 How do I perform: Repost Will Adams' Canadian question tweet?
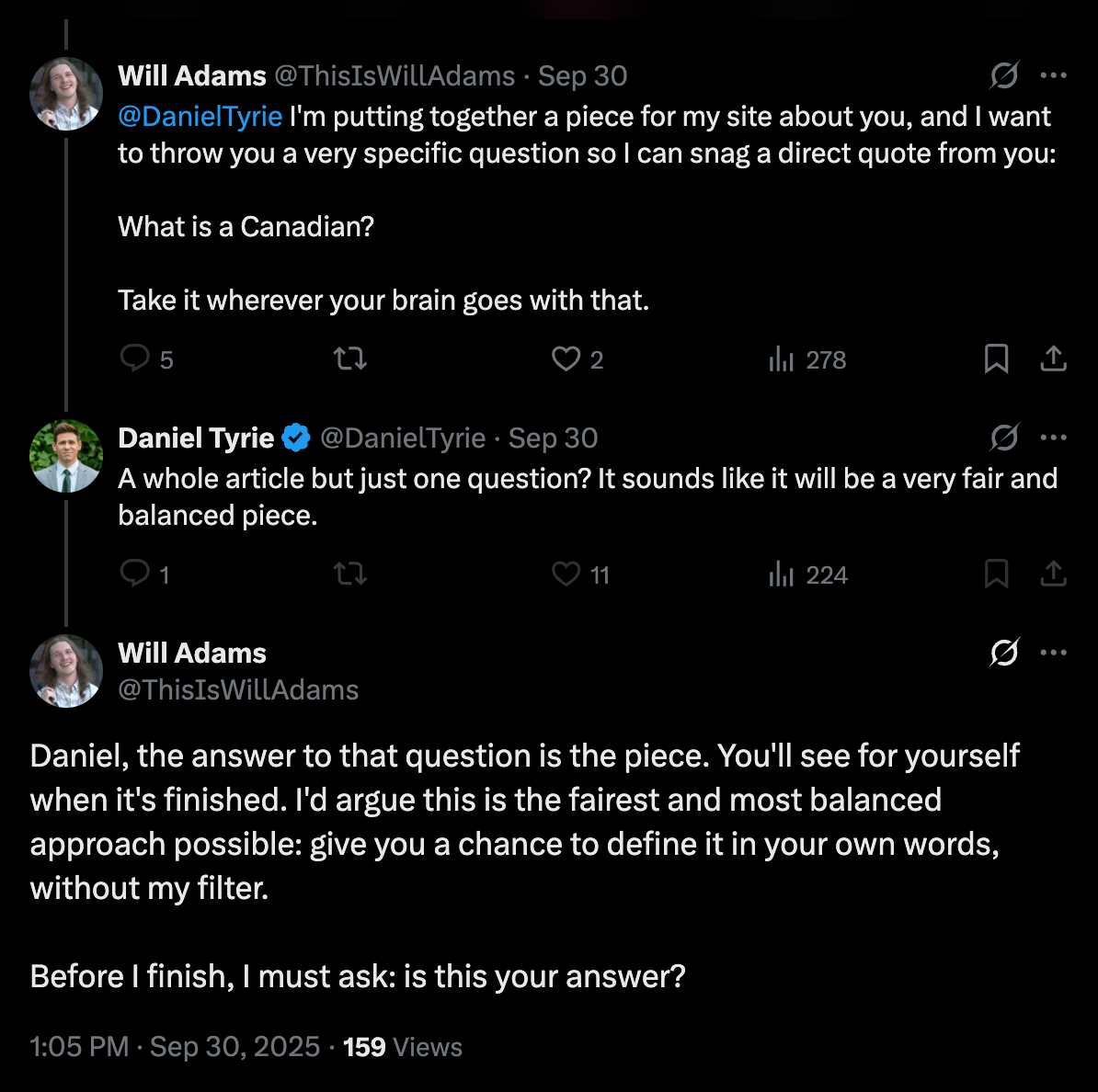(x=349, y=358)
